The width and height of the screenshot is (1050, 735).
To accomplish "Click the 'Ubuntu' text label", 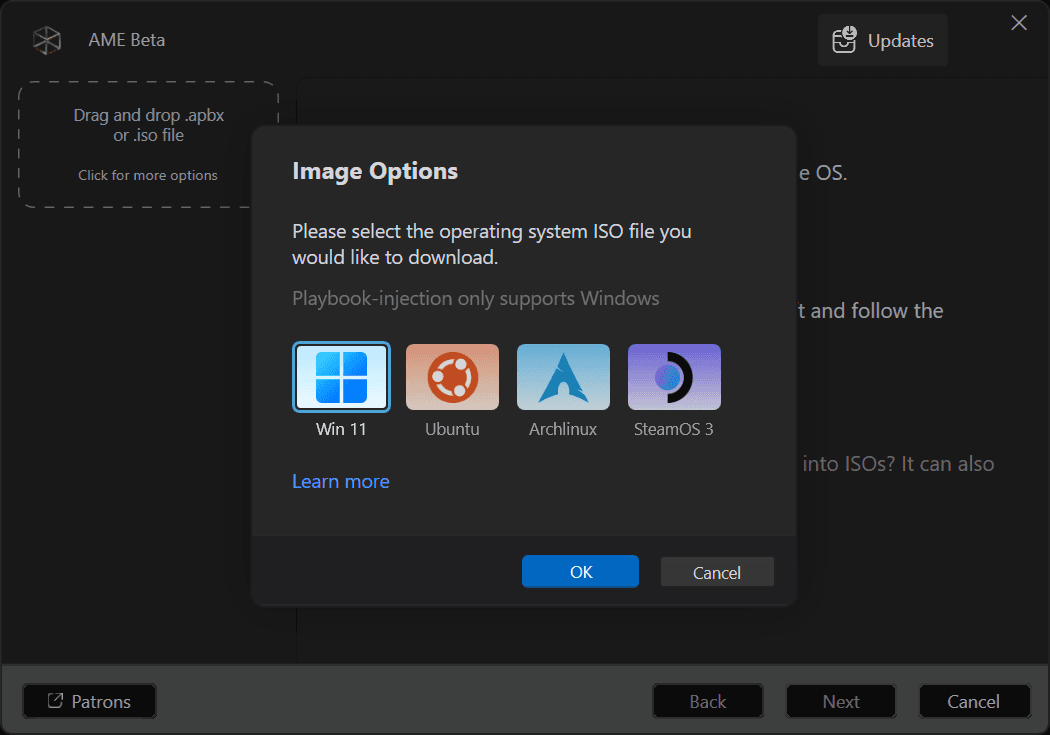I will pyautogui.click(x=452, y=429).
